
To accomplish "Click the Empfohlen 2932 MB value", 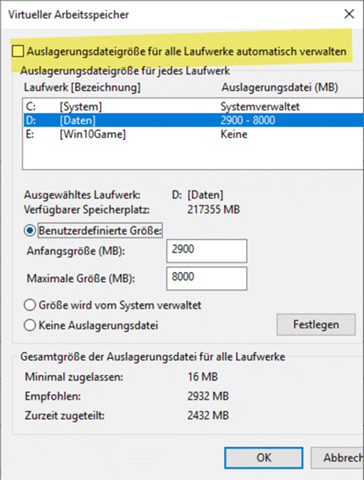I will (208, 396).
